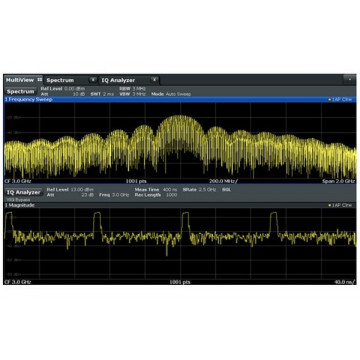
Task: Click the Span 2.0 GHz label
Action: tap(338, 181)
